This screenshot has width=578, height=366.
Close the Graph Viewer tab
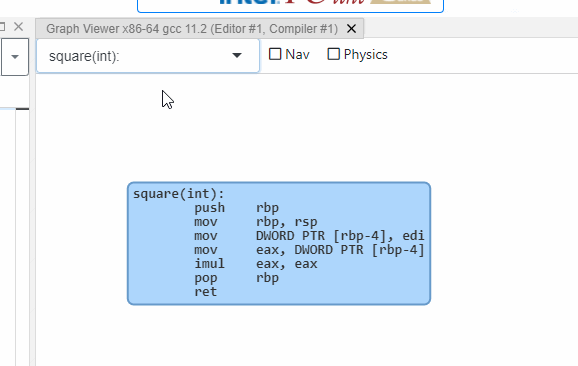[351, 29]
